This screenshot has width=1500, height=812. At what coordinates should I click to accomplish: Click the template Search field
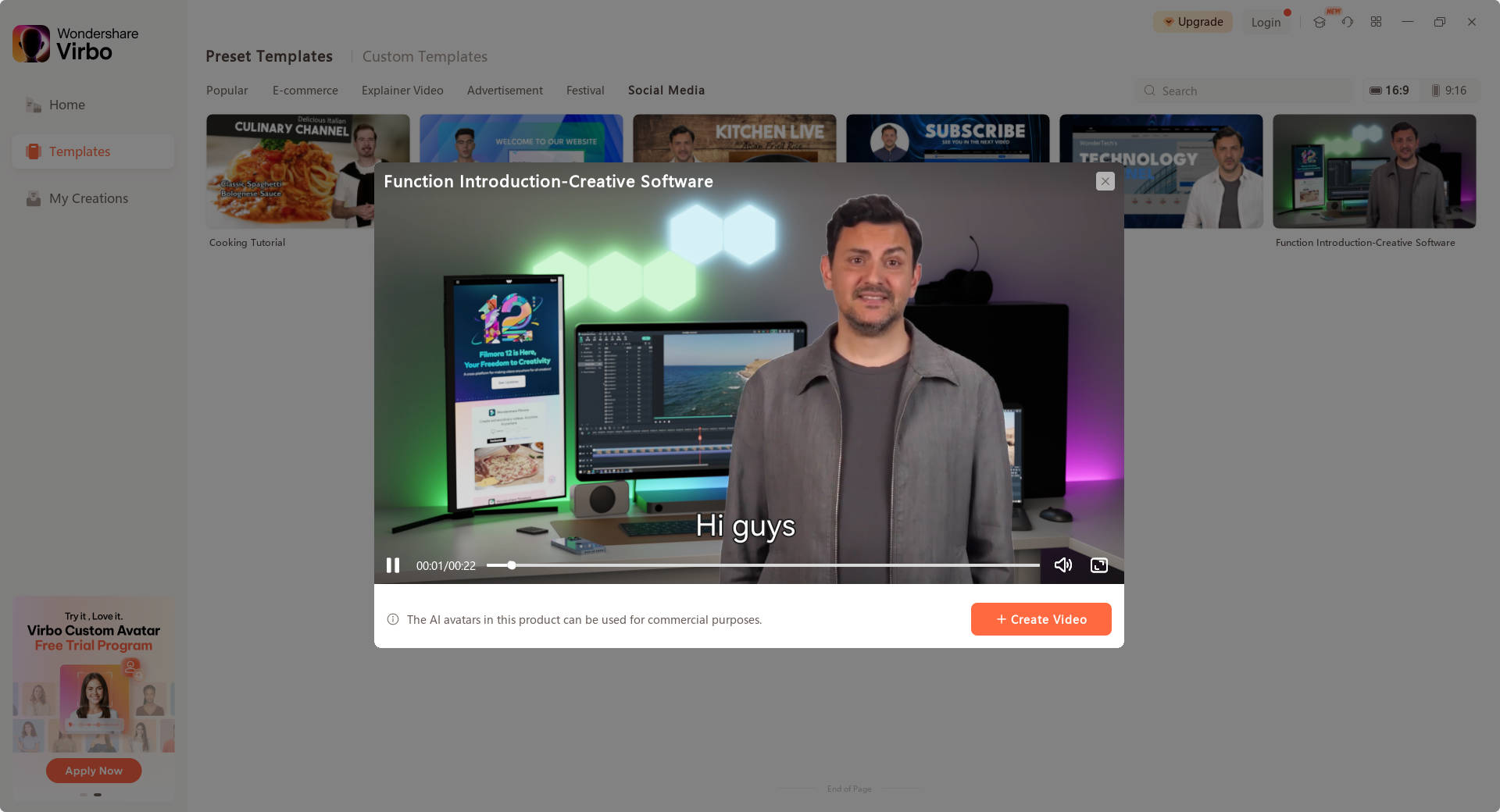pyautogui.click(x=1245, y=91)
